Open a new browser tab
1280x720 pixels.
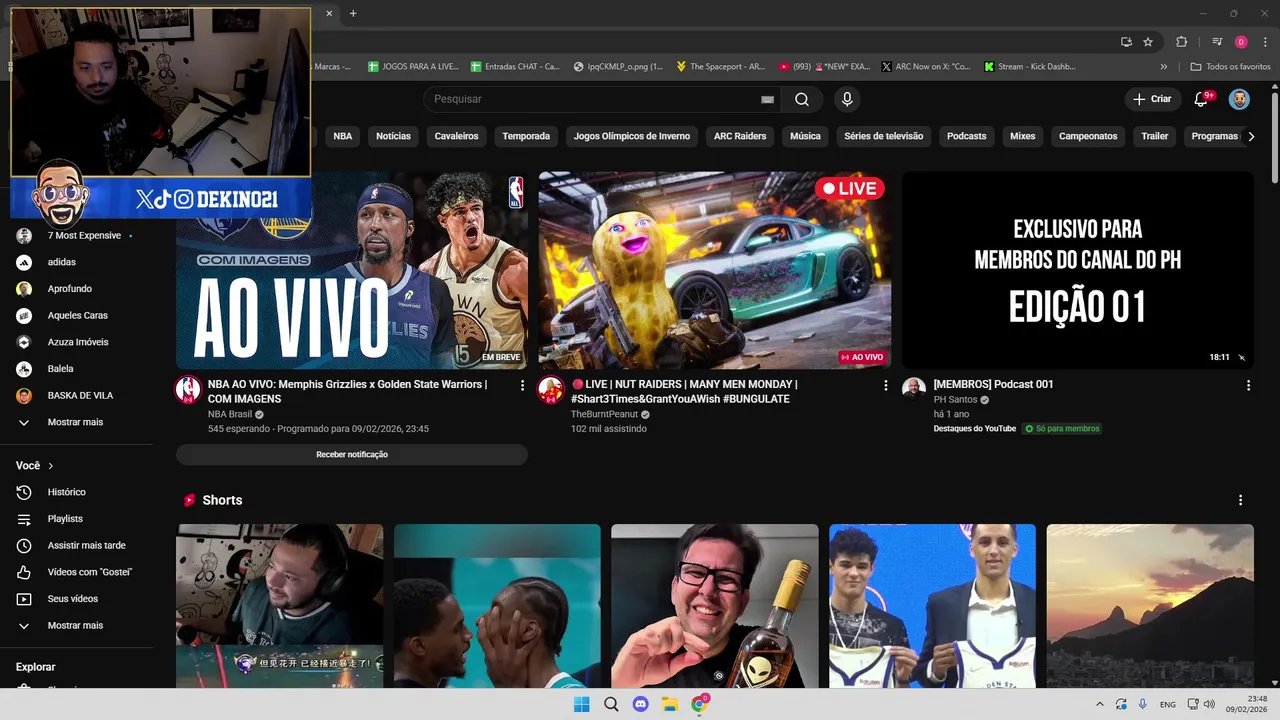353,13
